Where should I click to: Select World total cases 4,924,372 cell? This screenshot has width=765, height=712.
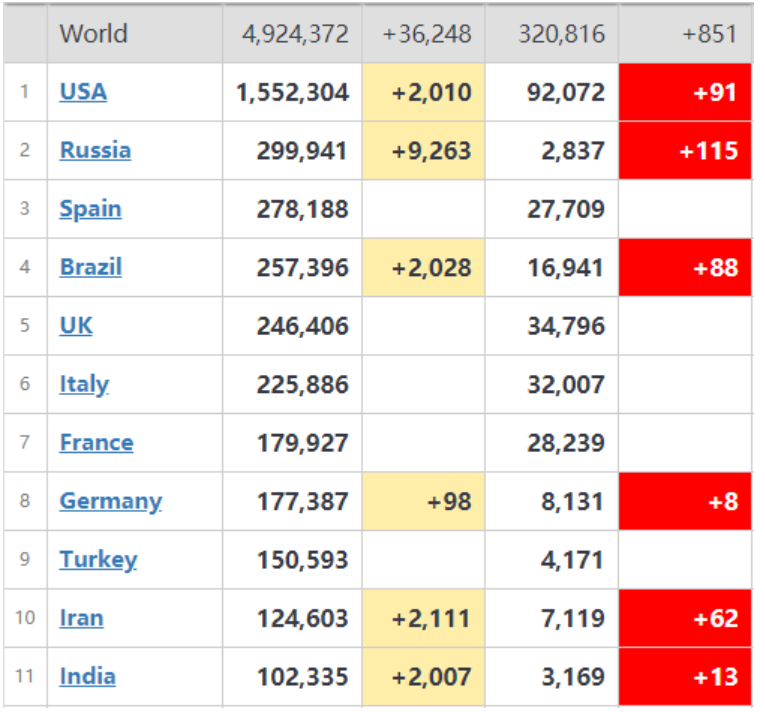click(x=294, y=33)
